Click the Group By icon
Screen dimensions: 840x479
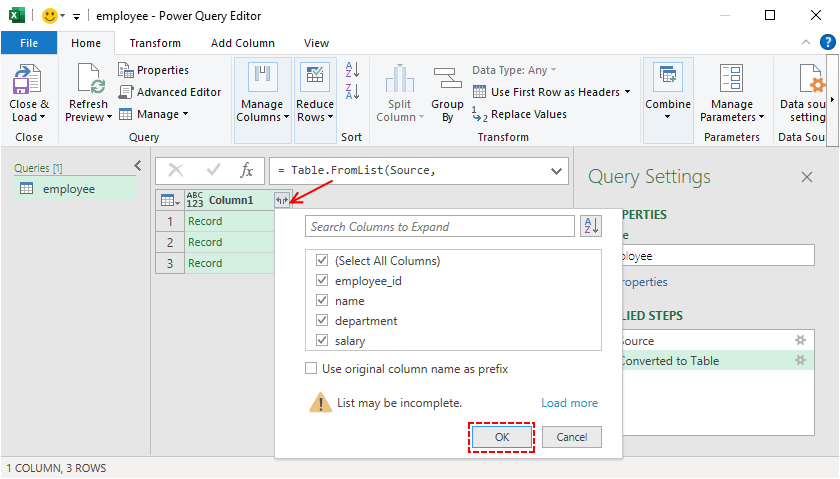tap(447, 80)
